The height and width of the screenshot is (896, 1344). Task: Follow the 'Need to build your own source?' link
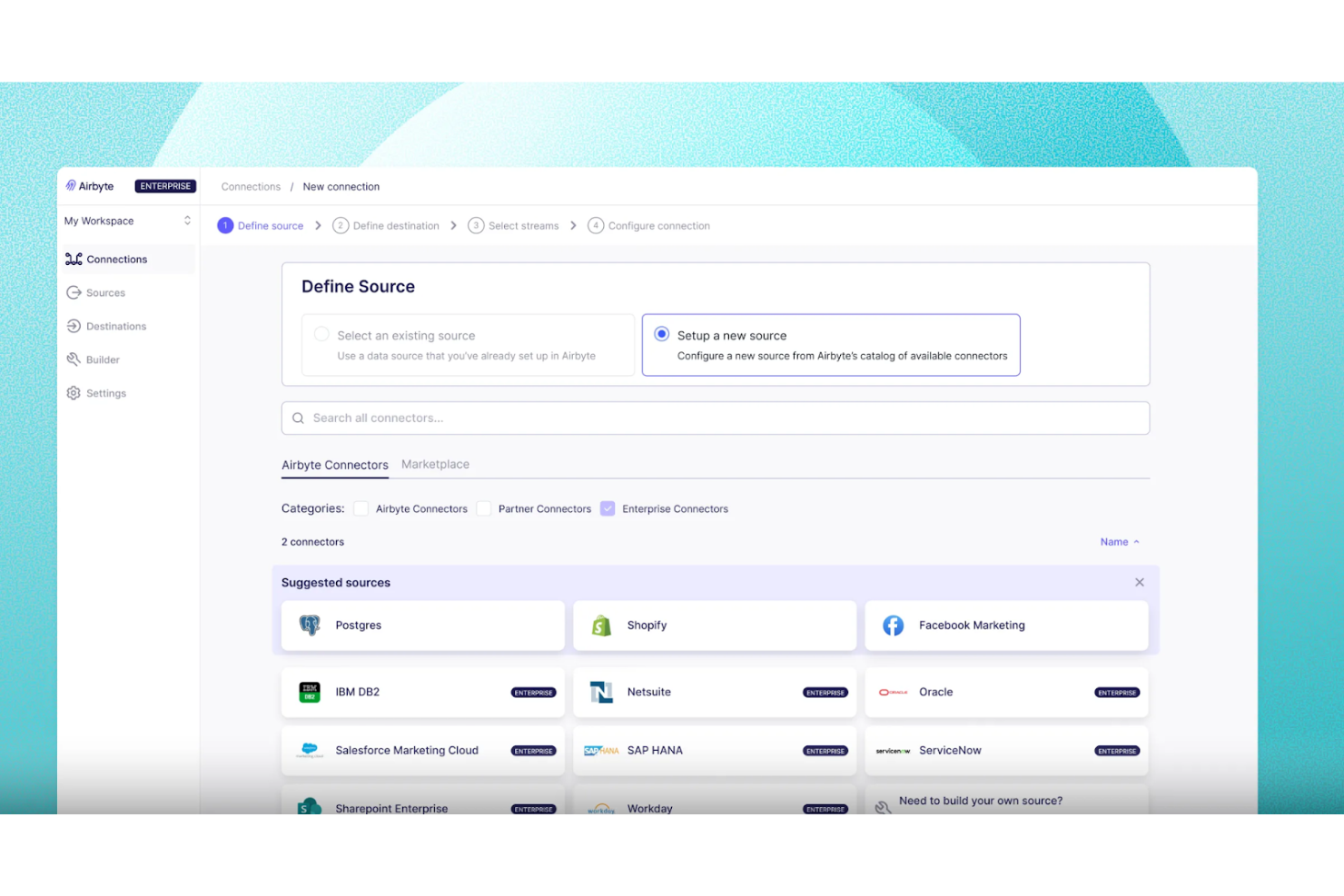pyautogui.click(x=979, y=800)
